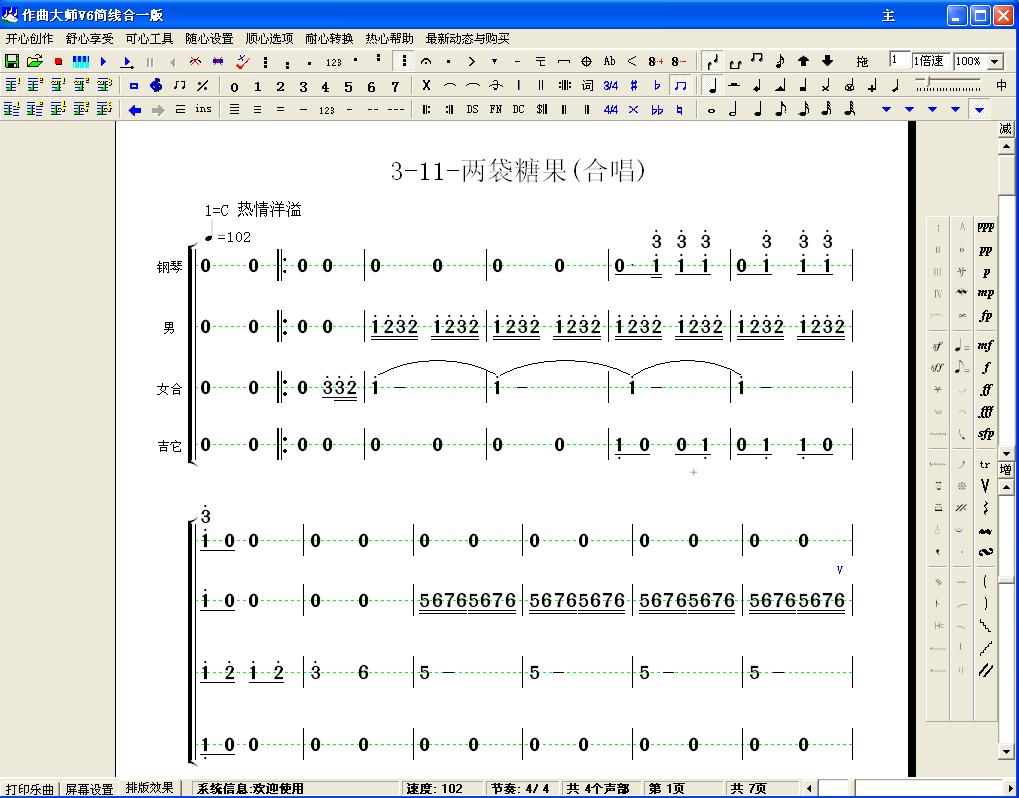Screen dimensions: 1019x798
Task: Click the 增 button at right
Action: pyautogui.click(x=1005, y=469)
